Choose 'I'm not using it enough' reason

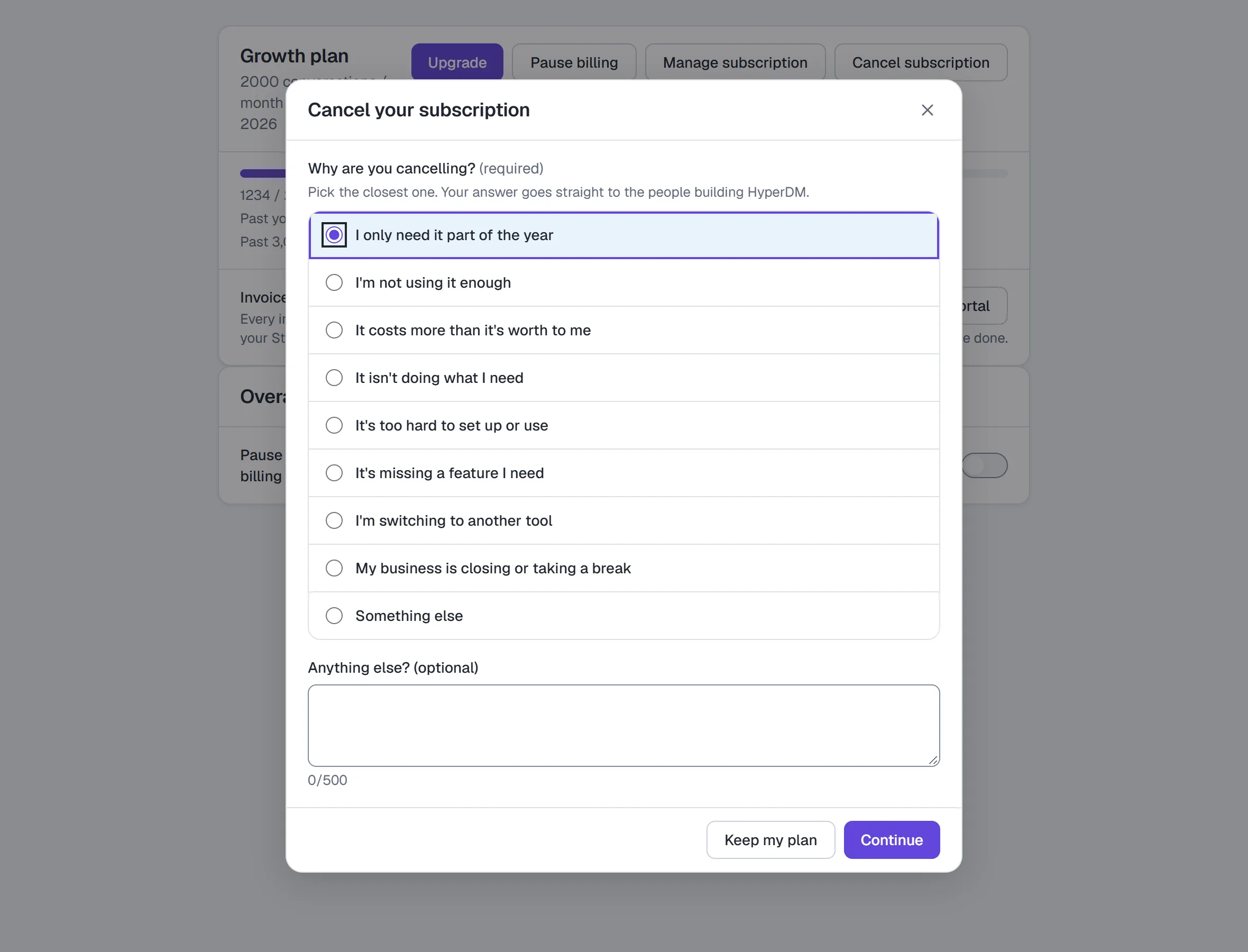pyautogui.click(x=623, y=283)
